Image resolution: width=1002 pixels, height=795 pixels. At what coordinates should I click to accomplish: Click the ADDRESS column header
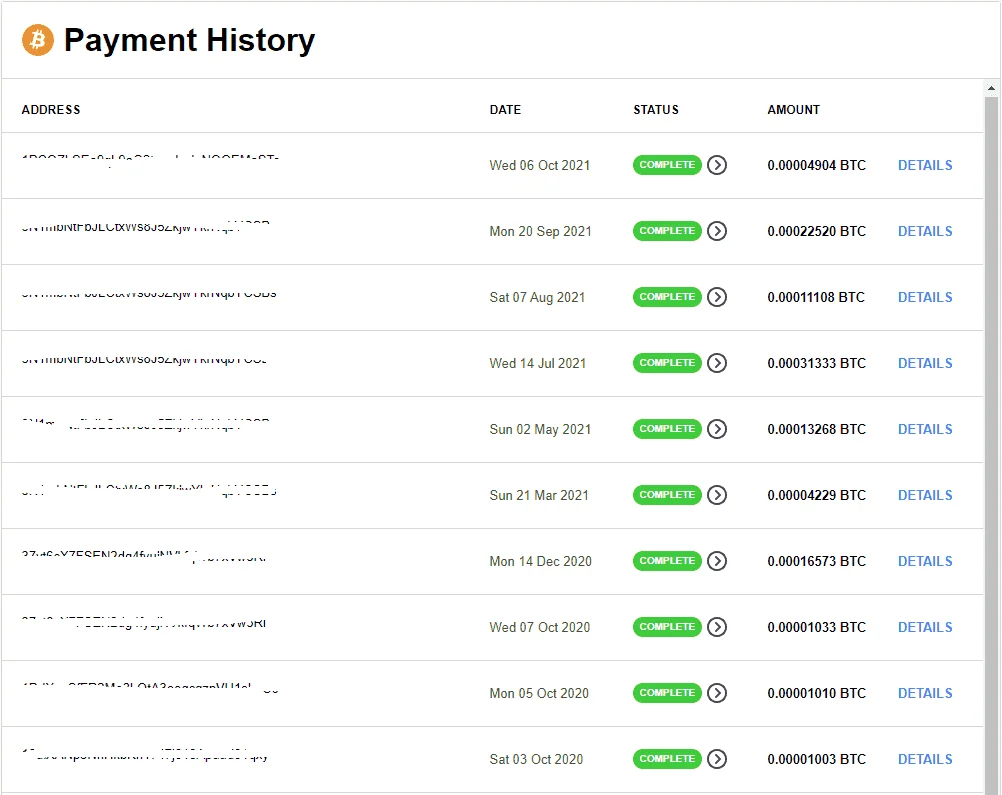tap(51, 110)
